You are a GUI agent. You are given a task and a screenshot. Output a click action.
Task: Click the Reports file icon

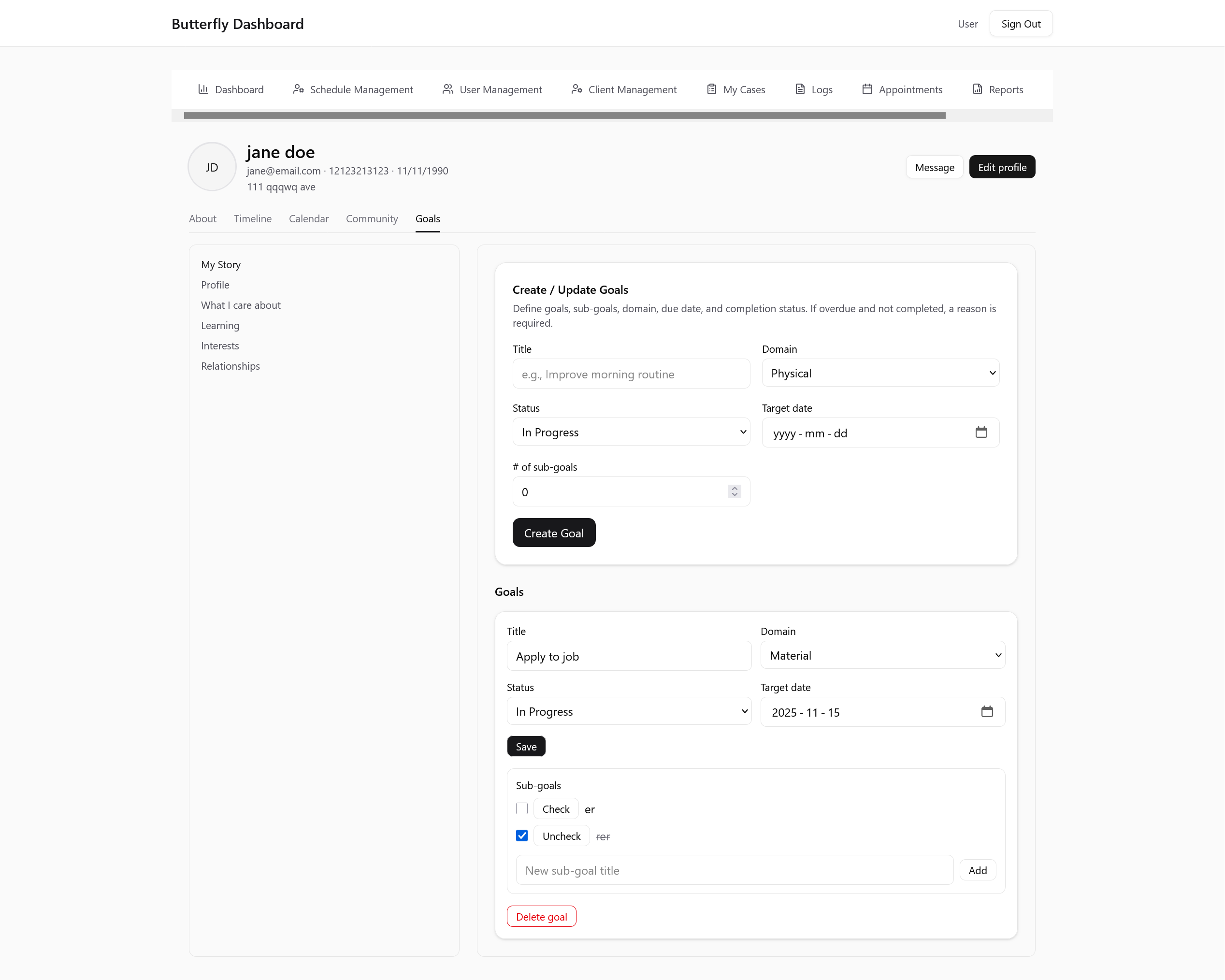click(x=977, y=89)
